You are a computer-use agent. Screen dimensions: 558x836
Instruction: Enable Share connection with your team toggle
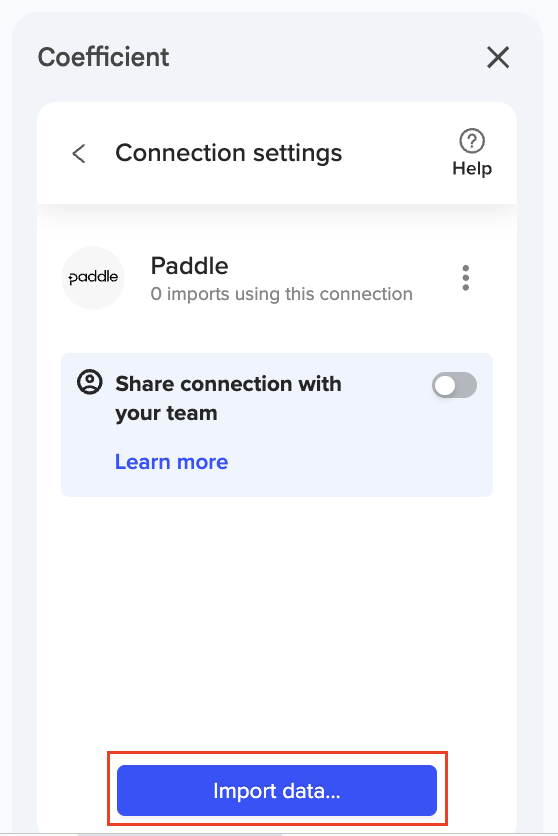pyautogui.click(x=454, y=385)
